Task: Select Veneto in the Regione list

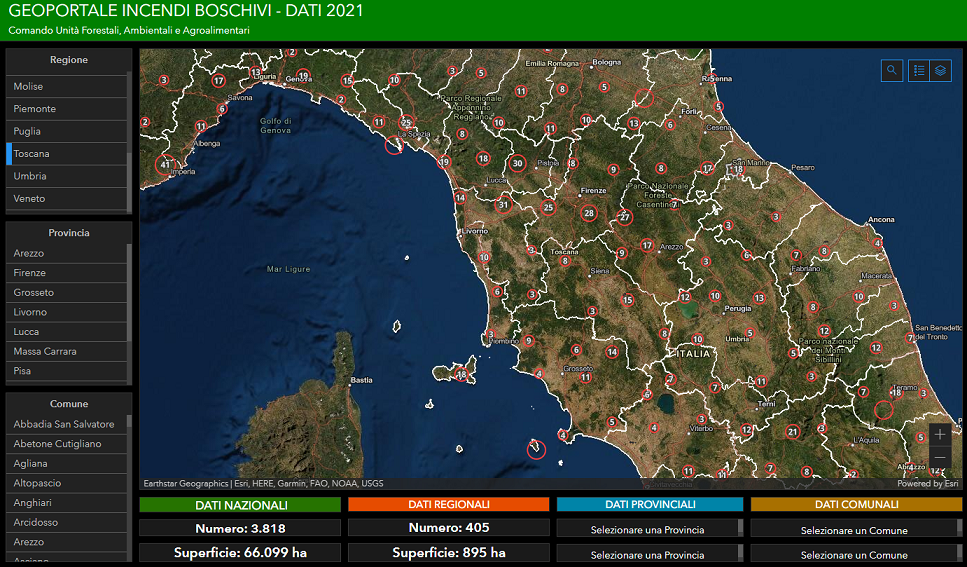Action: (67, 199)
